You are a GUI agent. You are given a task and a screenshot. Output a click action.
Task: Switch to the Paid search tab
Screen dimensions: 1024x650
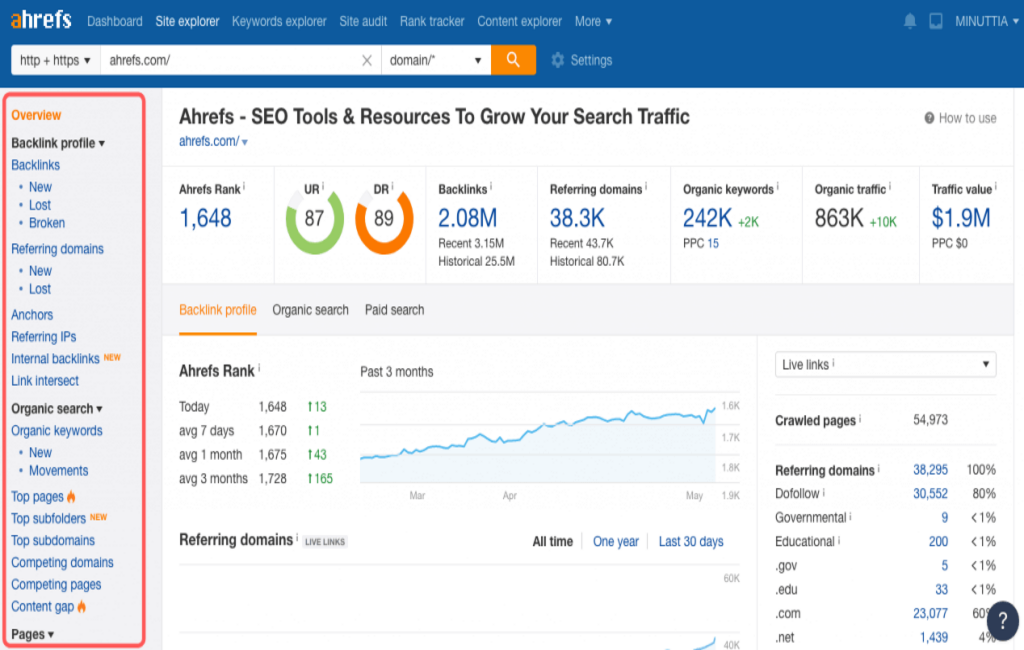(x=394, y=310)
